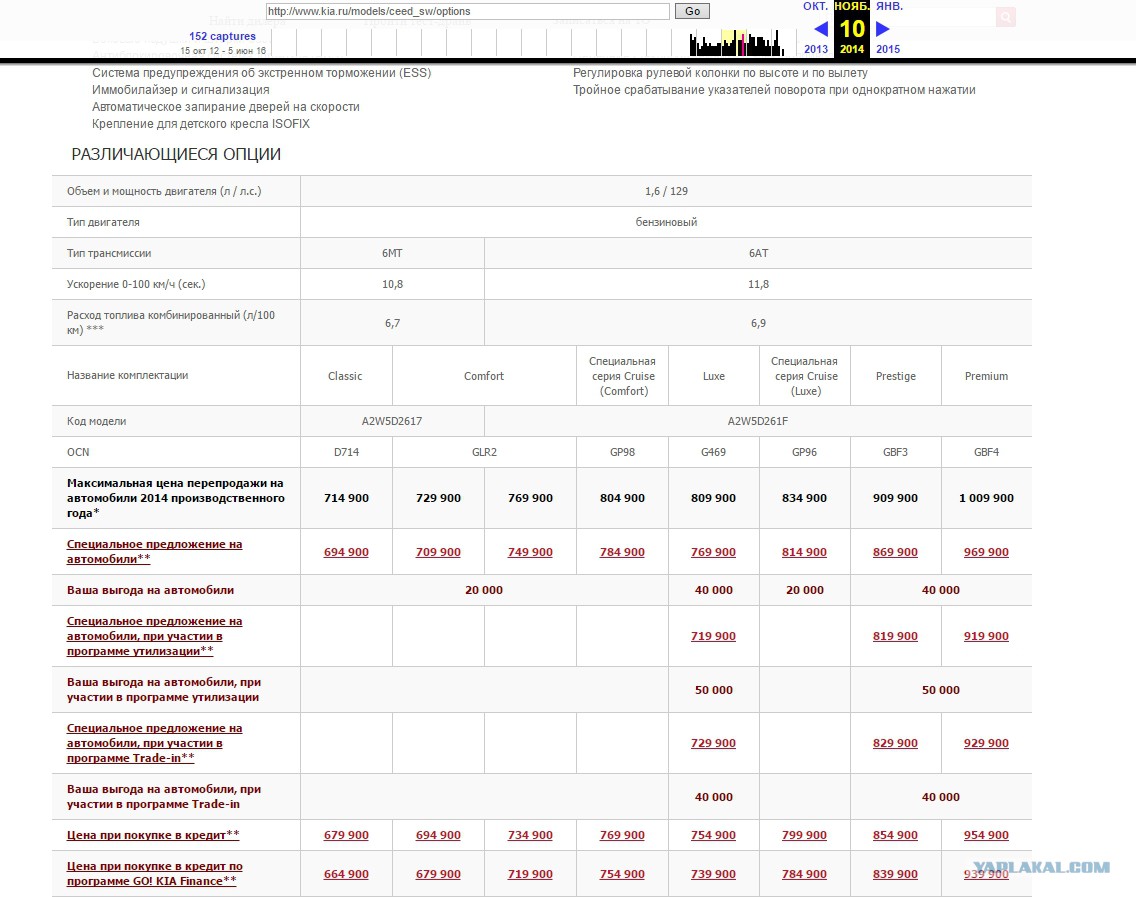Viewport: 1136px width, 897px height.
Task: Select year 2015 in Wayback timeline
Action: [x=888, y=49]
